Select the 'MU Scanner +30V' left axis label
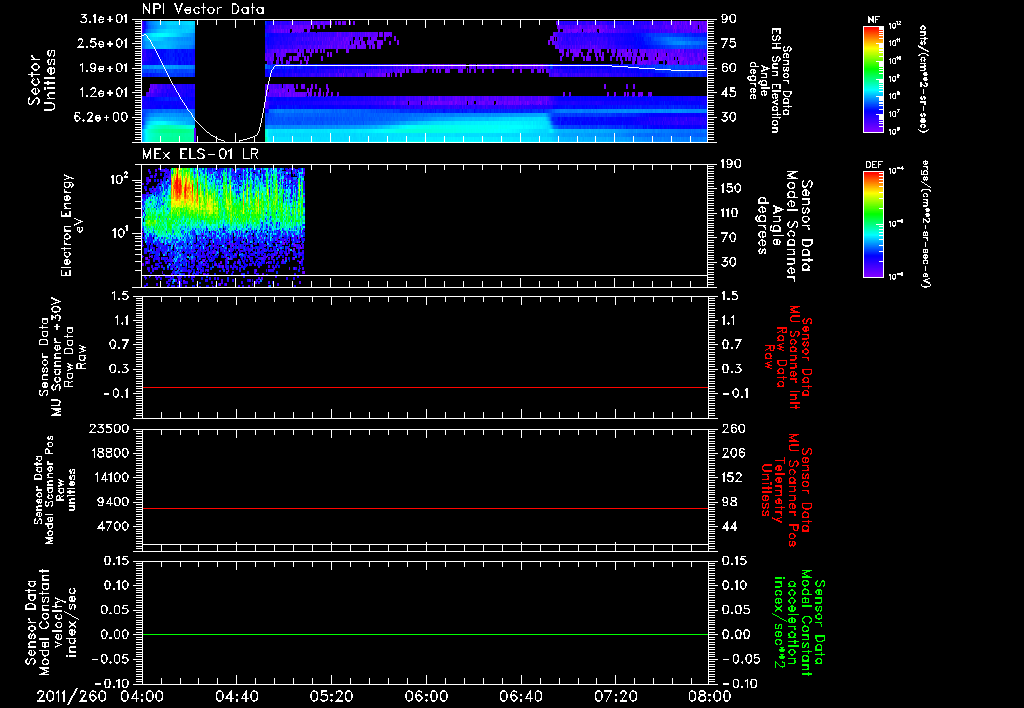This screenshot has width=1024, height=708. 63,357
